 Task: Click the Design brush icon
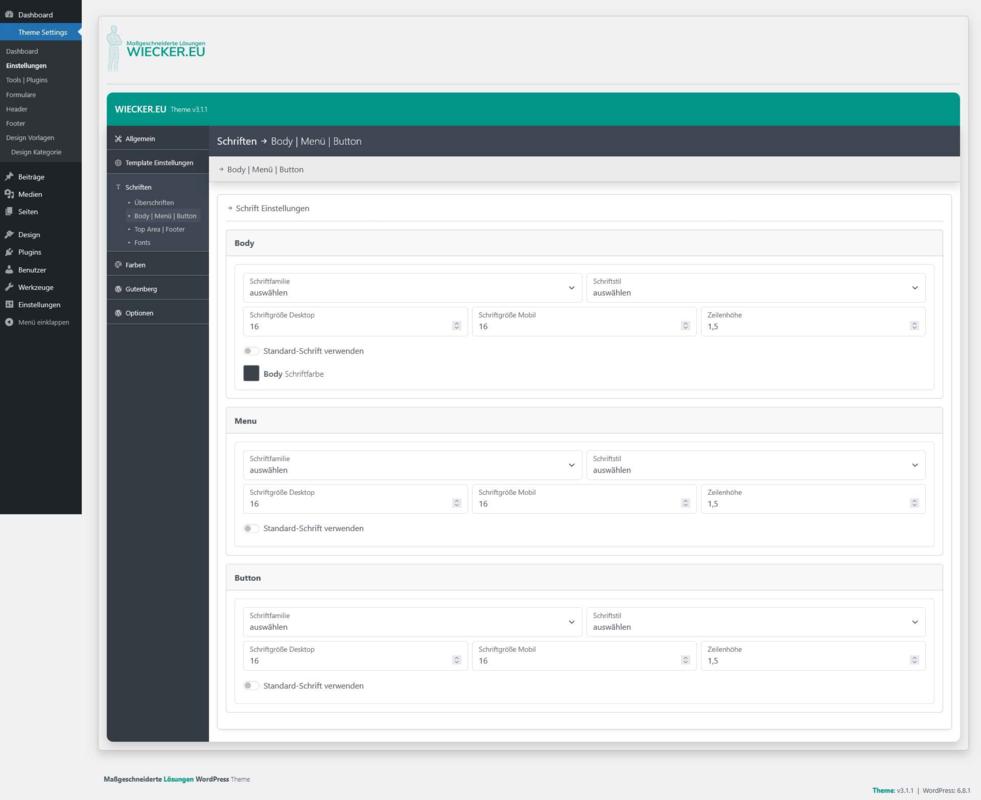point(9,235)
